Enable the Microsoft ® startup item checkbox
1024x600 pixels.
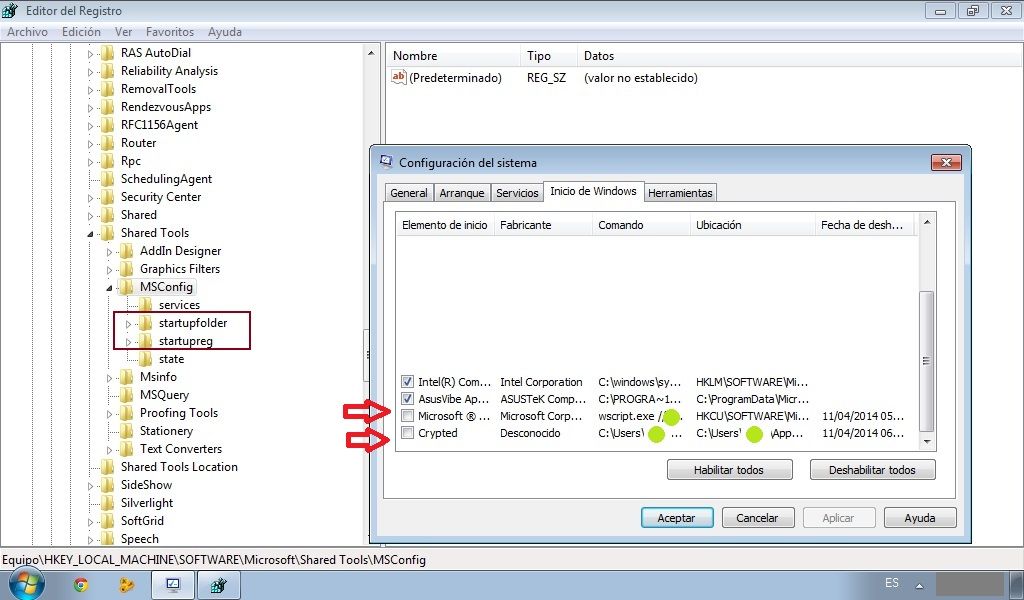point(408,415)
